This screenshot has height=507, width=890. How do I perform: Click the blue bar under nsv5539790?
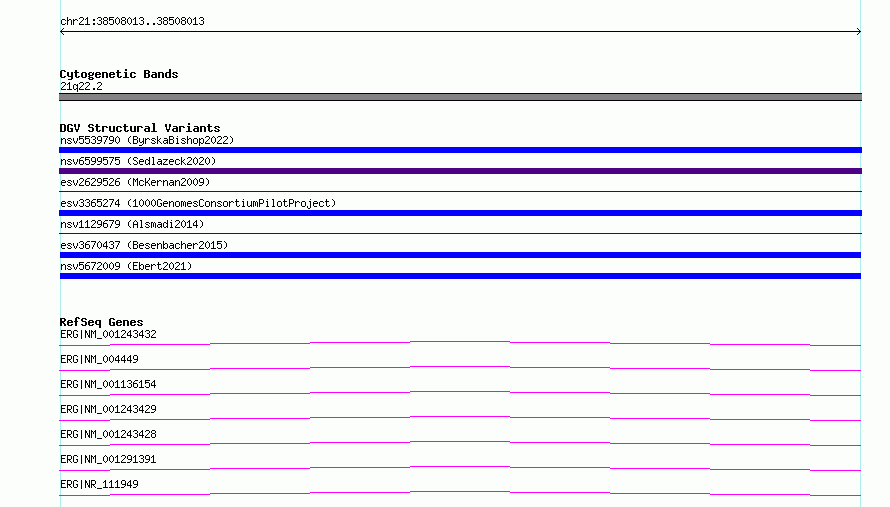[460, 150]
